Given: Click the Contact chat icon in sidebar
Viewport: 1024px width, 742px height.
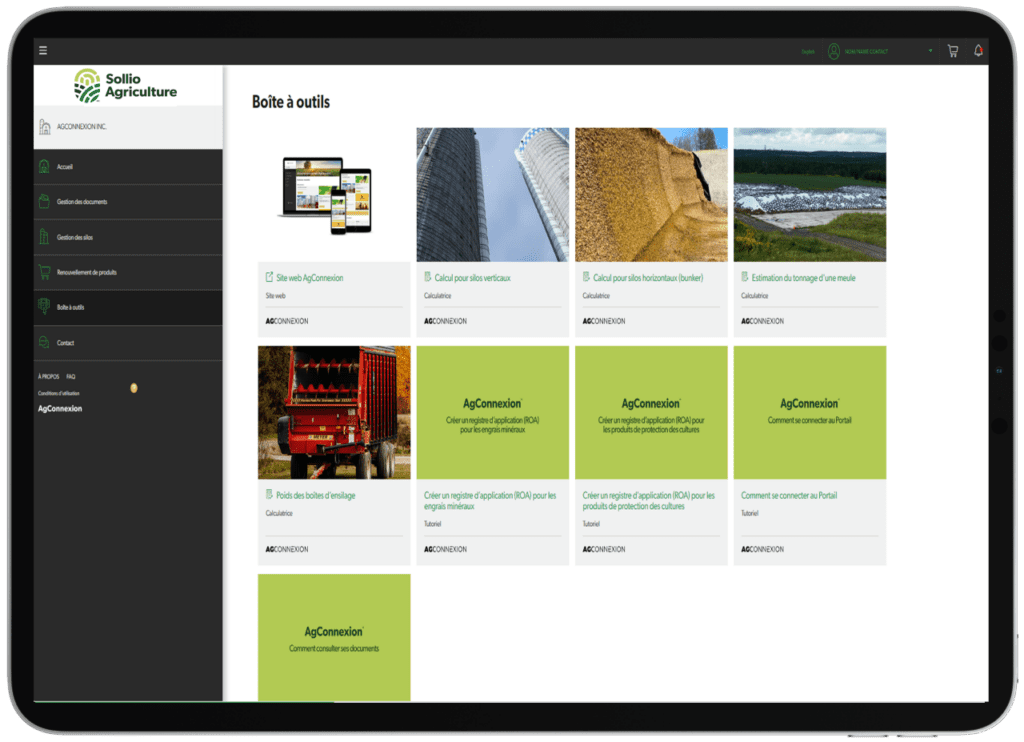Looking at the screenshot, I should pyautogui.click(x=44, y=343).
